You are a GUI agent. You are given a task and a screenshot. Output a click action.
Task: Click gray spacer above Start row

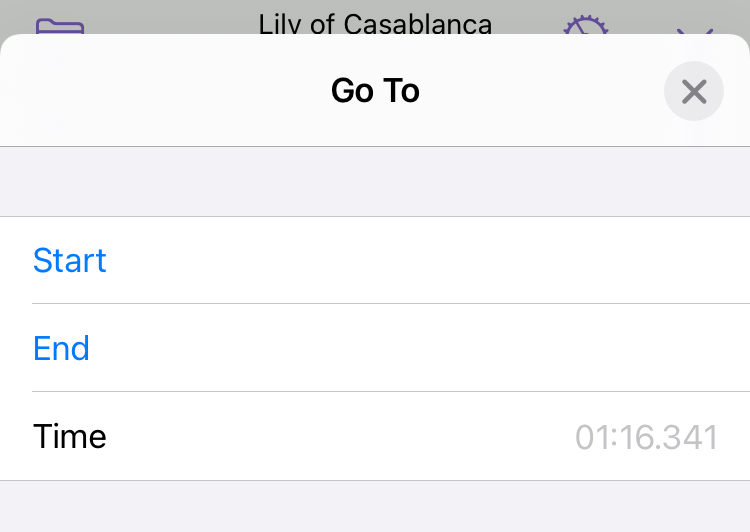tap(375, 182)
